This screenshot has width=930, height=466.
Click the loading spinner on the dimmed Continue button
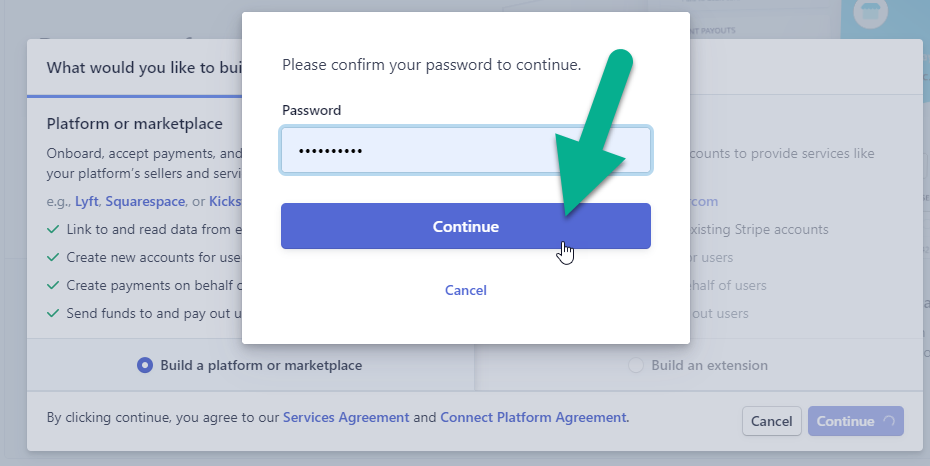[x=888, y=422]
